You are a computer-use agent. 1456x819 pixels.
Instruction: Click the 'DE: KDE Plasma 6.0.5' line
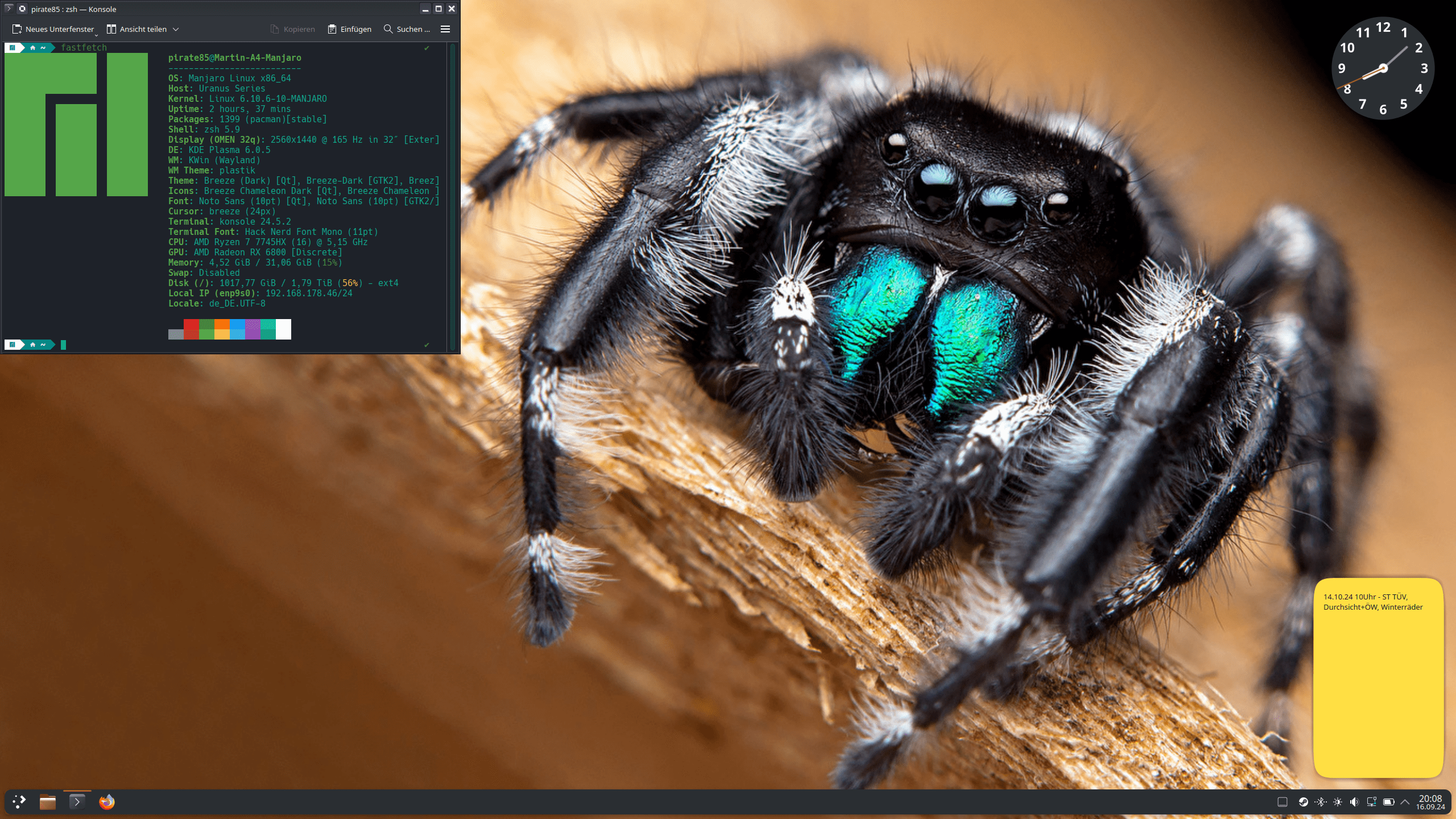[x=220, y=150]
